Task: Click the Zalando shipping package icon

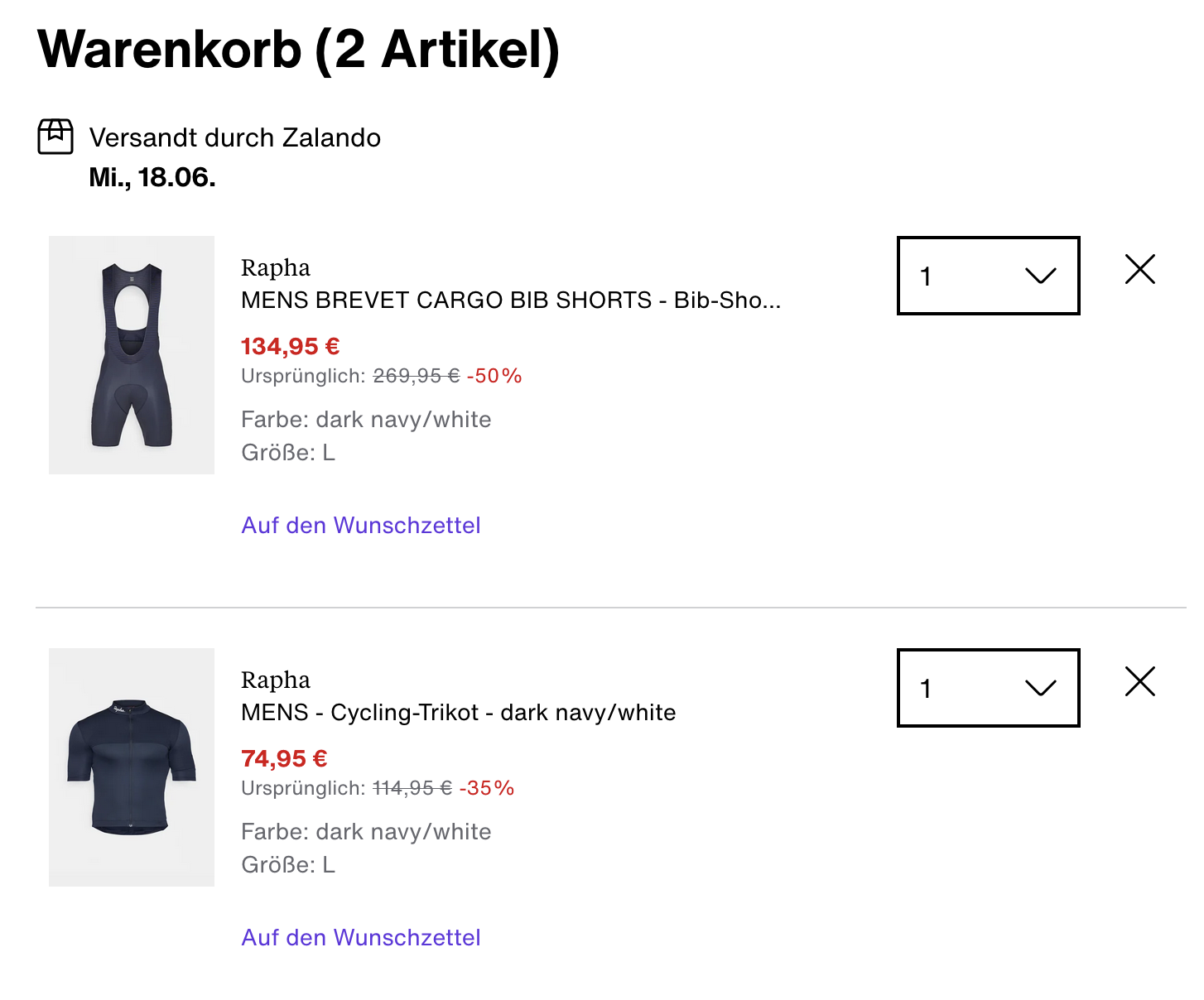Action: coord(55,137)
